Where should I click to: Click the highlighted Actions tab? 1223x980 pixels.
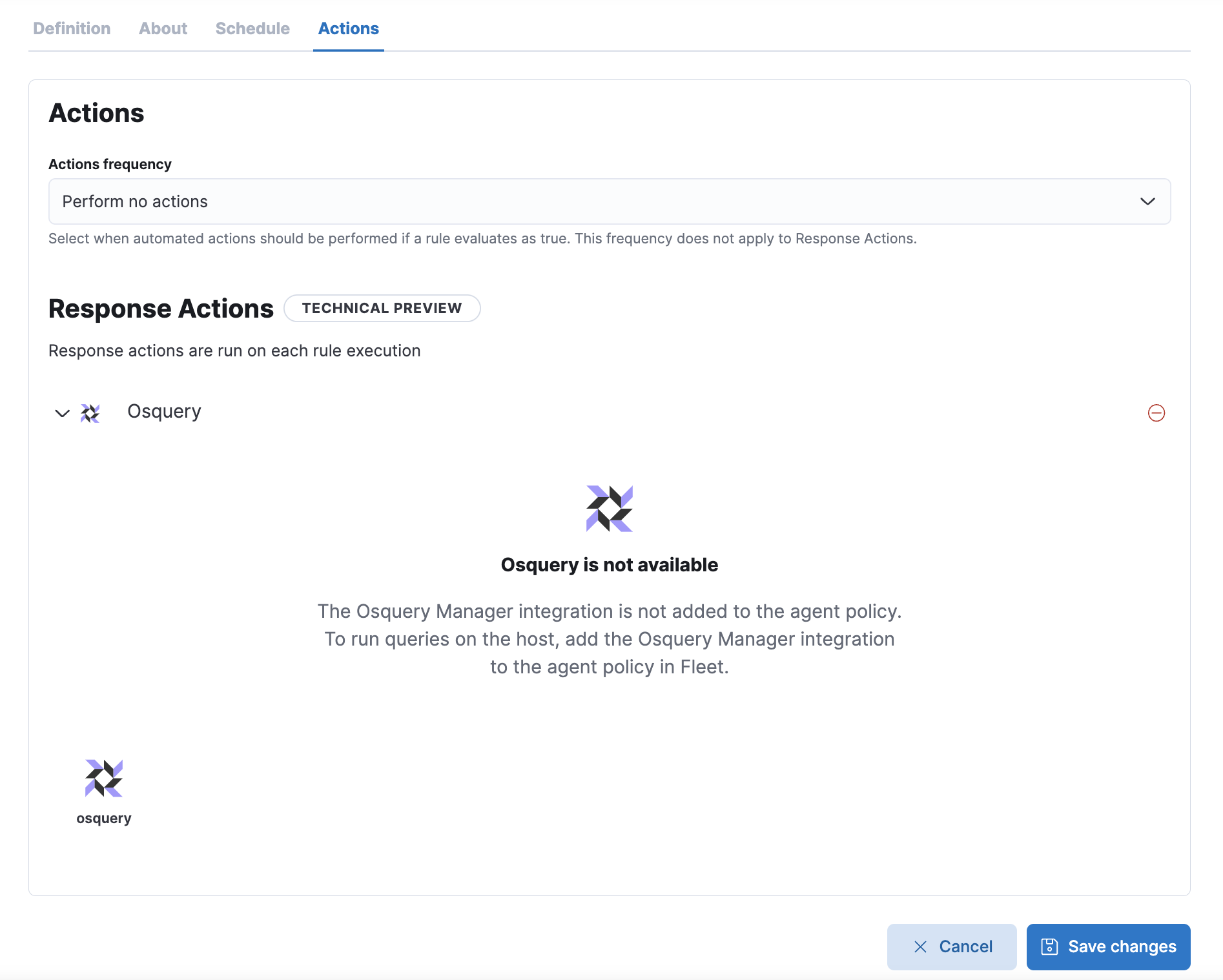[x=348, y=28]
